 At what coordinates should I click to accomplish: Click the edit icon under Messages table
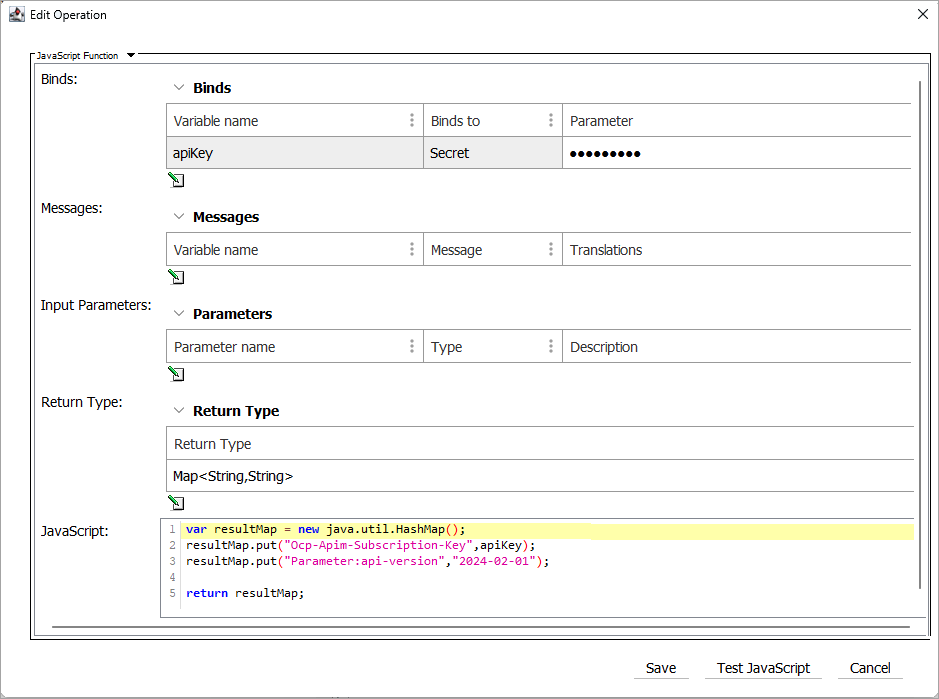pos(176,277)
